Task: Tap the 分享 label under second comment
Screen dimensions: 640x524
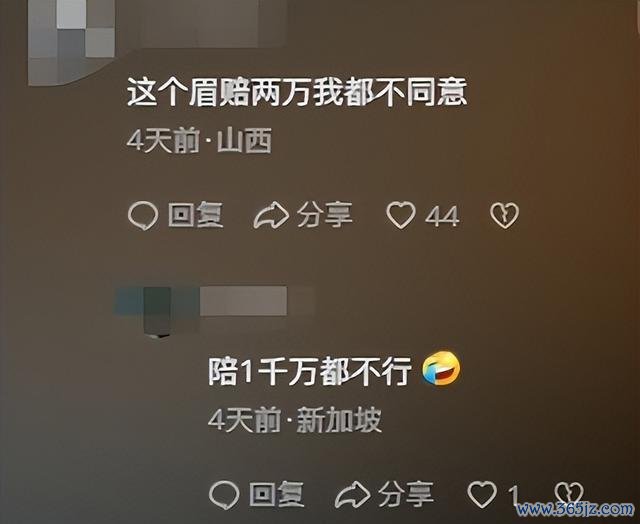Action: [x=406, y=494]
